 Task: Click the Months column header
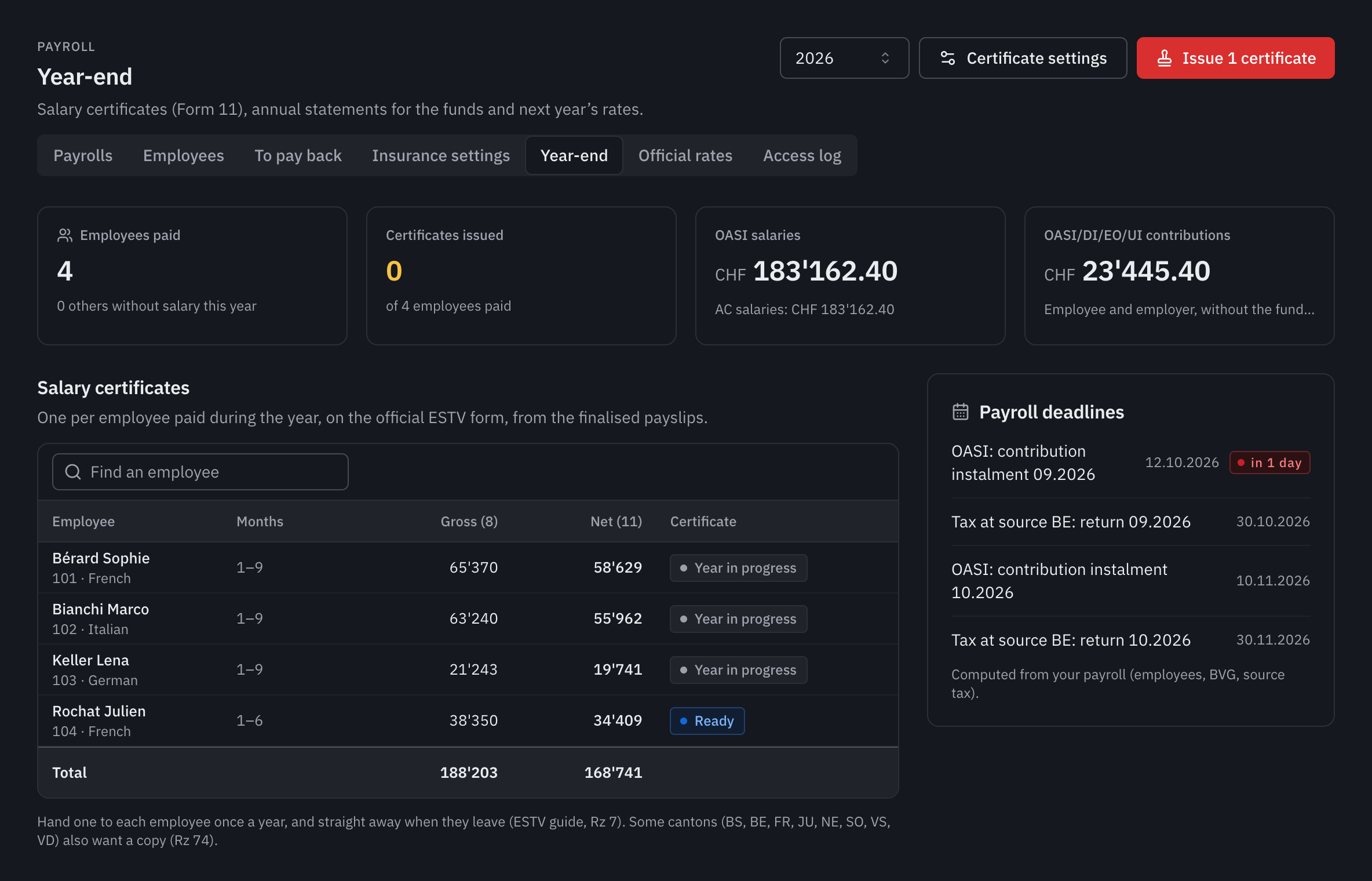click(260, 522)
